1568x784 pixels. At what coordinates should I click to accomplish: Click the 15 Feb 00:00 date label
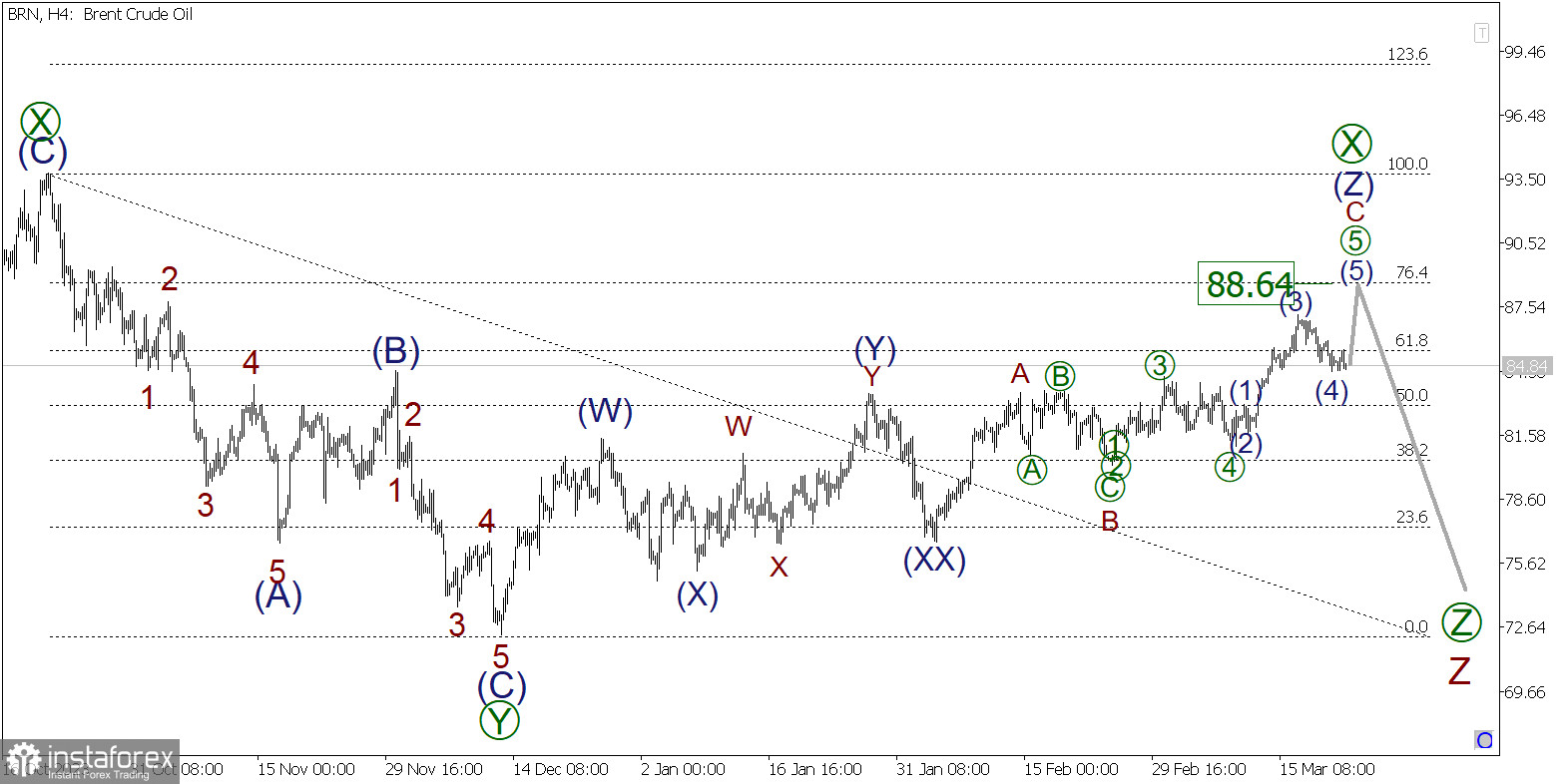click(1071, 770)
